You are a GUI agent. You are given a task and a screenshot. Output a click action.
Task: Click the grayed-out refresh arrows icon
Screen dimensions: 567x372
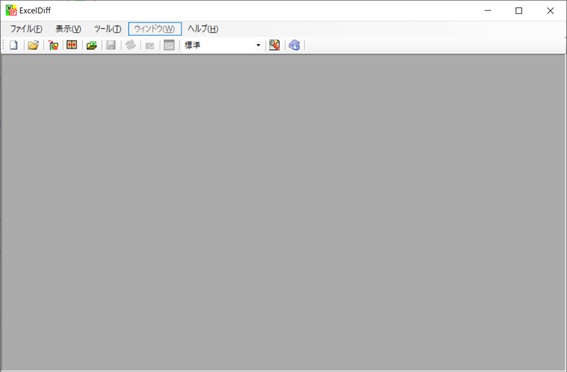pos(131,45)
